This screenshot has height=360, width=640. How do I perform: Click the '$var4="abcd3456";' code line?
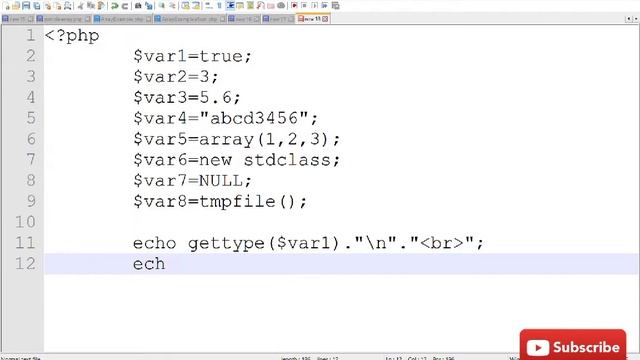(225, 118)
